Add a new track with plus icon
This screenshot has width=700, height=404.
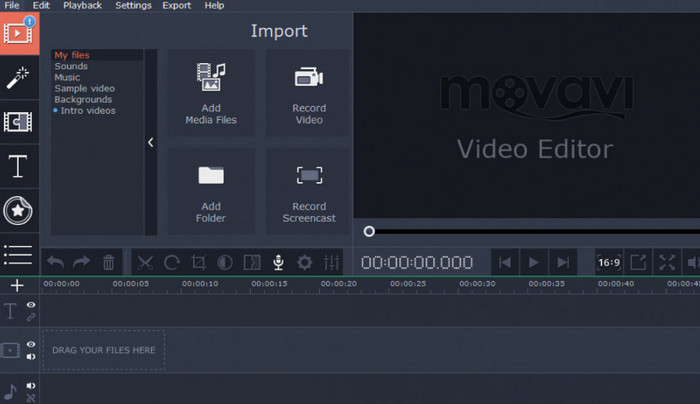tap(17, 285)
